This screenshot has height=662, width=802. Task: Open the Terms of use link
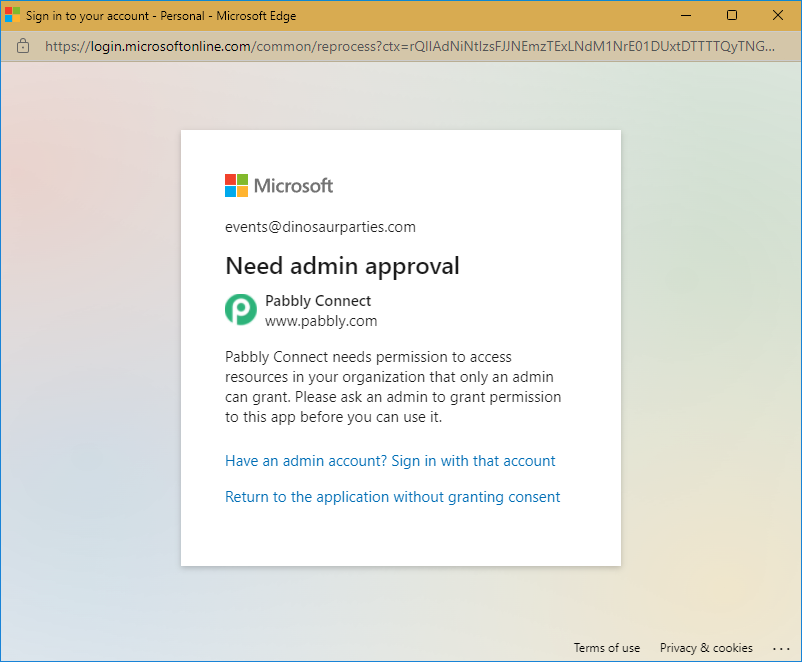607,648
